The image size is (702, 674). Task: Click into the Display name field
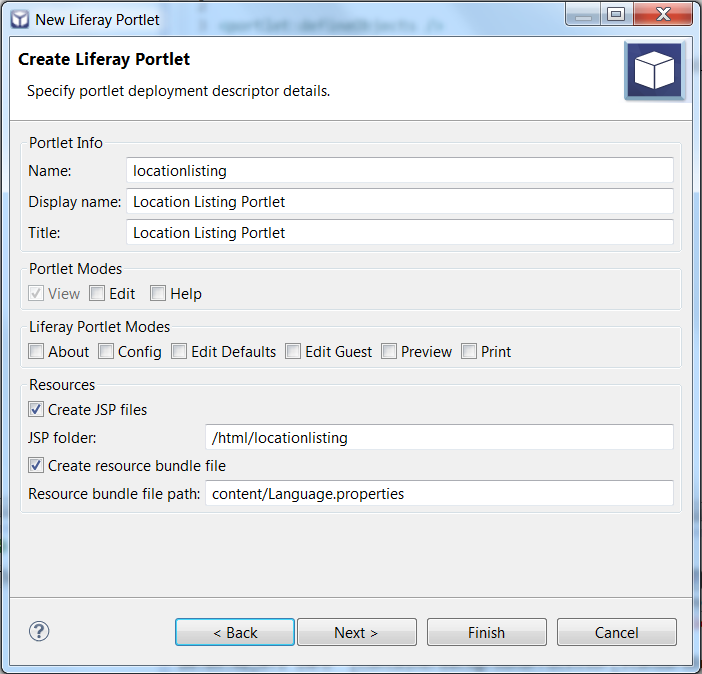(400, 202)
